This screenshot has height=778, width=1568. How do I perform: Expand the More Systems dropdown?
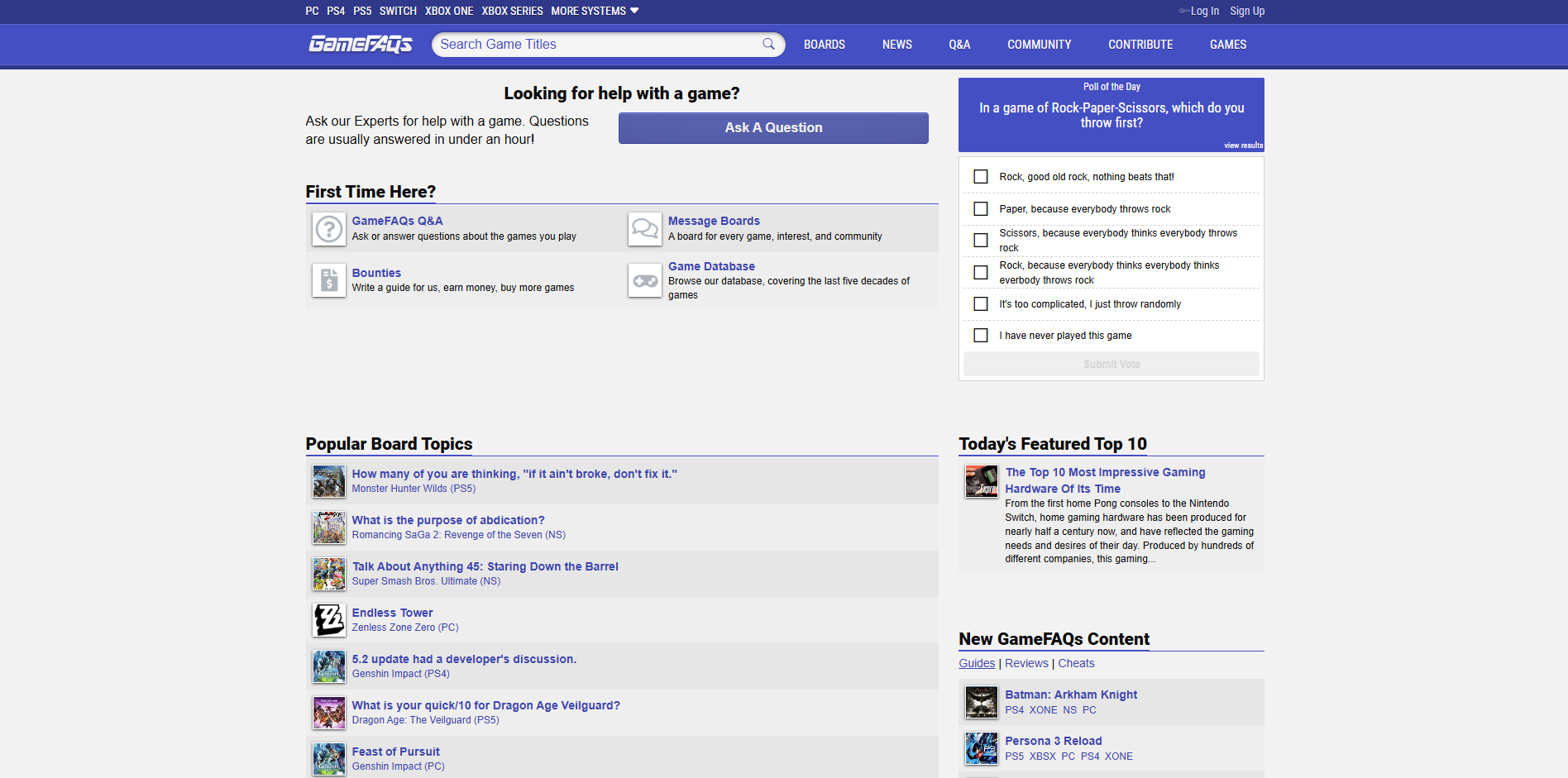(x=595, y=11)
